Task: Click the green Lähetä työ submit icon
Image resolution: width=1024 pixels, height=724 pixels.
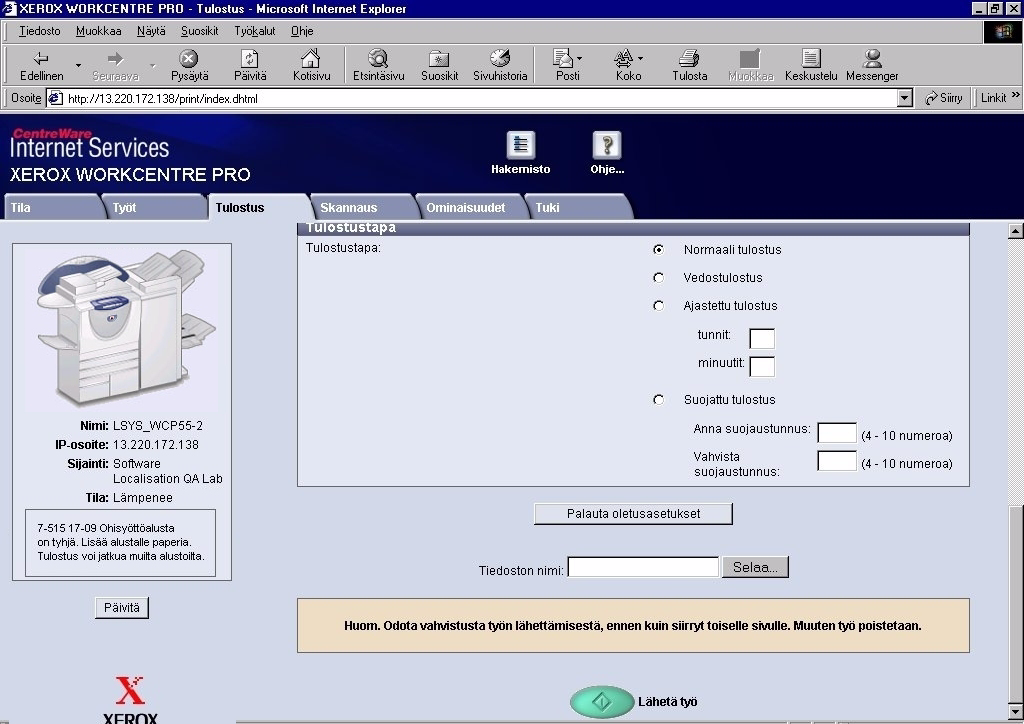Action: click(x=601, y=702)
